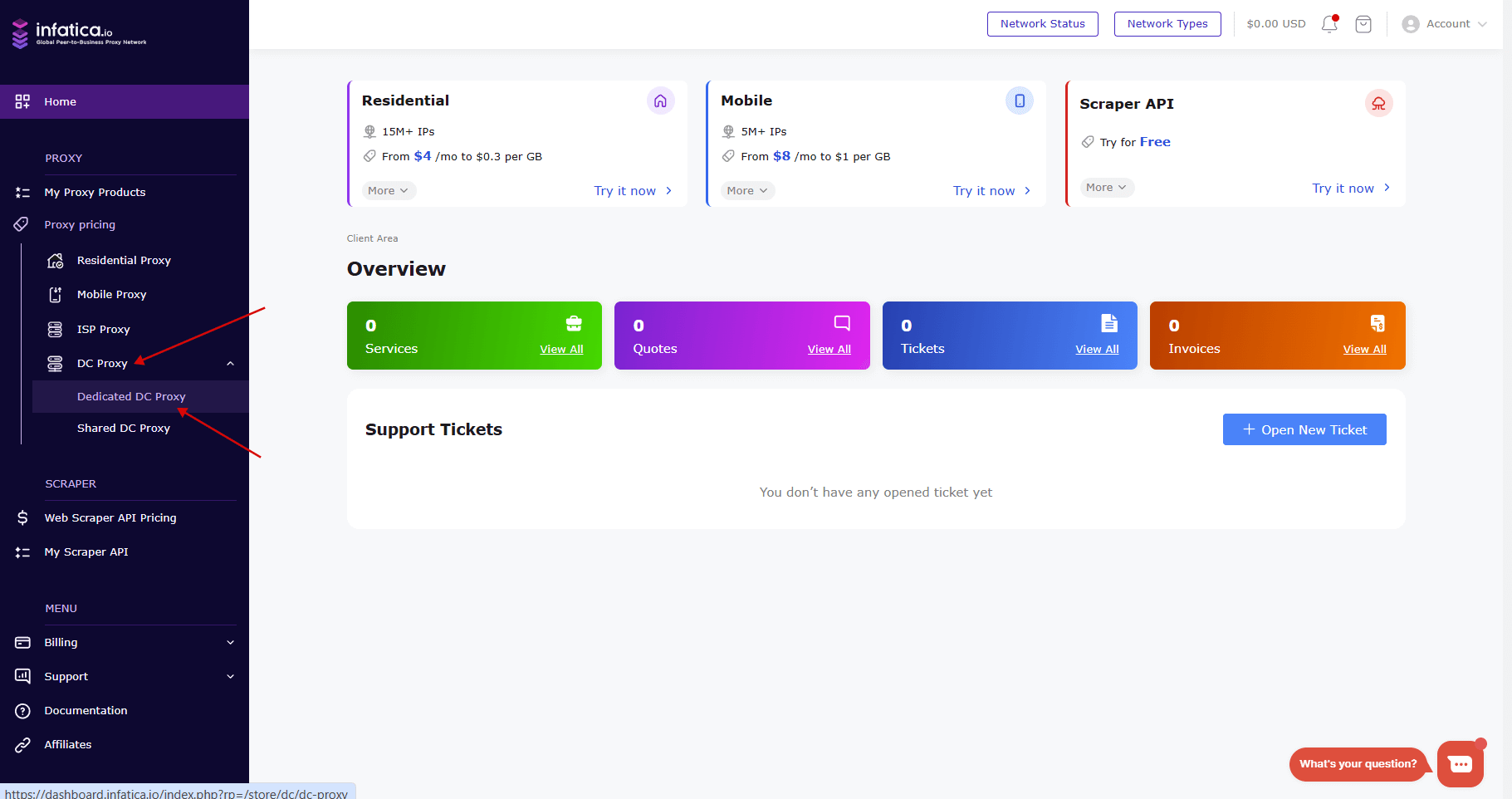Click the Affiliates link icon

coord(22,745)
